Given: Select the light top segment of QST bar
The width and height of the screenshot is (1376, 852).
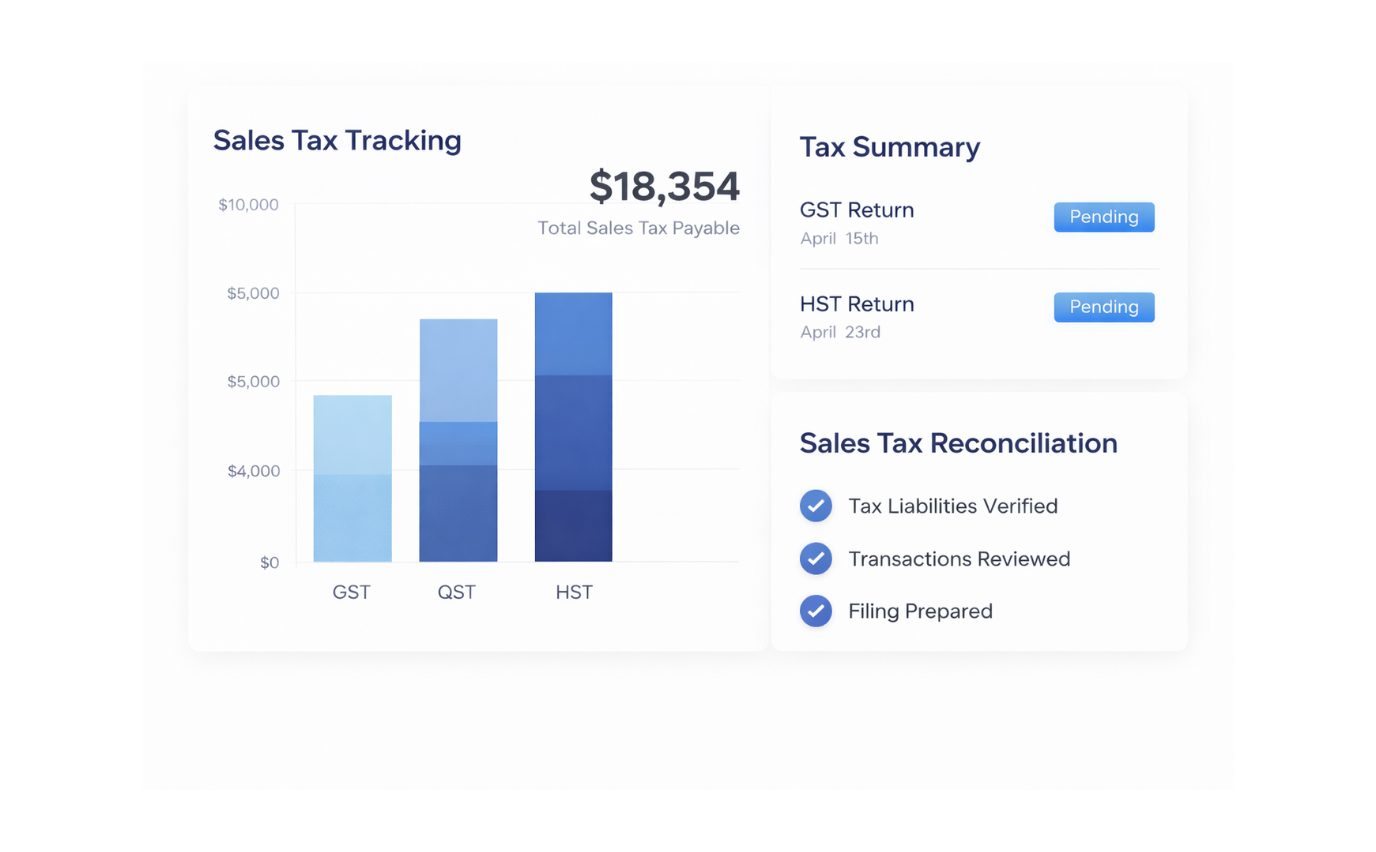Looking at the screenshot, I should tap(458, 370).
